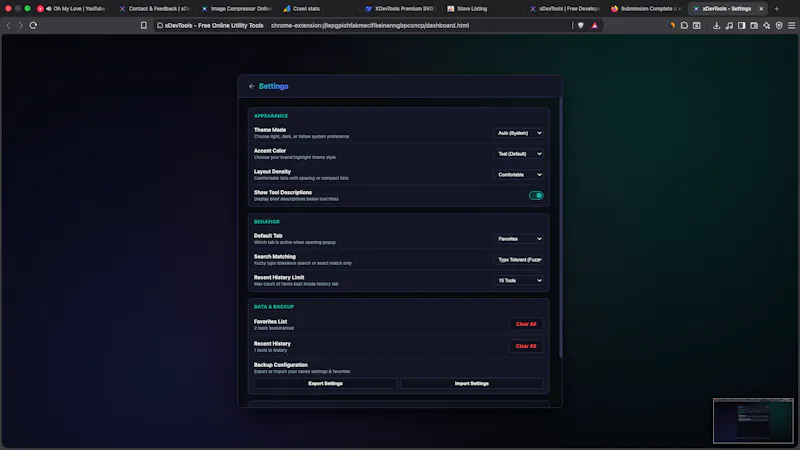Screen dimensions: 800x450
Task: Click the DATA & BACKUP section heading
Action: (274, 307)
